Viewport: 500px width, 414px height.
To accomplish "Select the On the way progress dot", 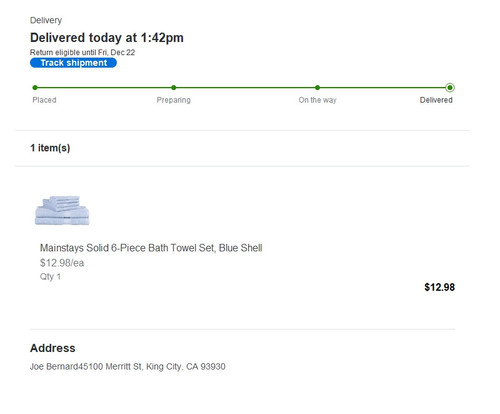I will click(x=317, y=88).
